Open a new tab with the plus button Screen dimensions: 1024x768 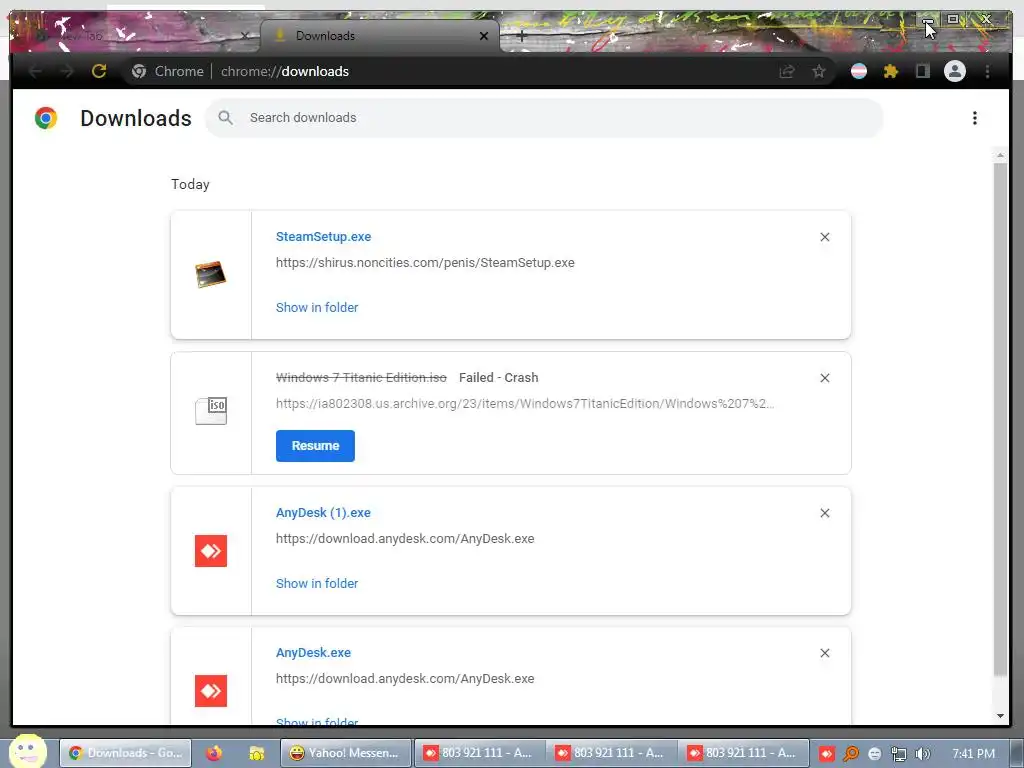click(x=522, y=36)
